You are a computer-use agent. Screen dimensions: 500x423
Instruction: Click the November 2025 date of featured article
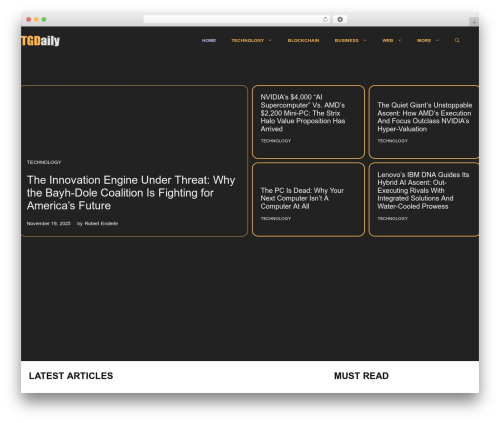49,223
